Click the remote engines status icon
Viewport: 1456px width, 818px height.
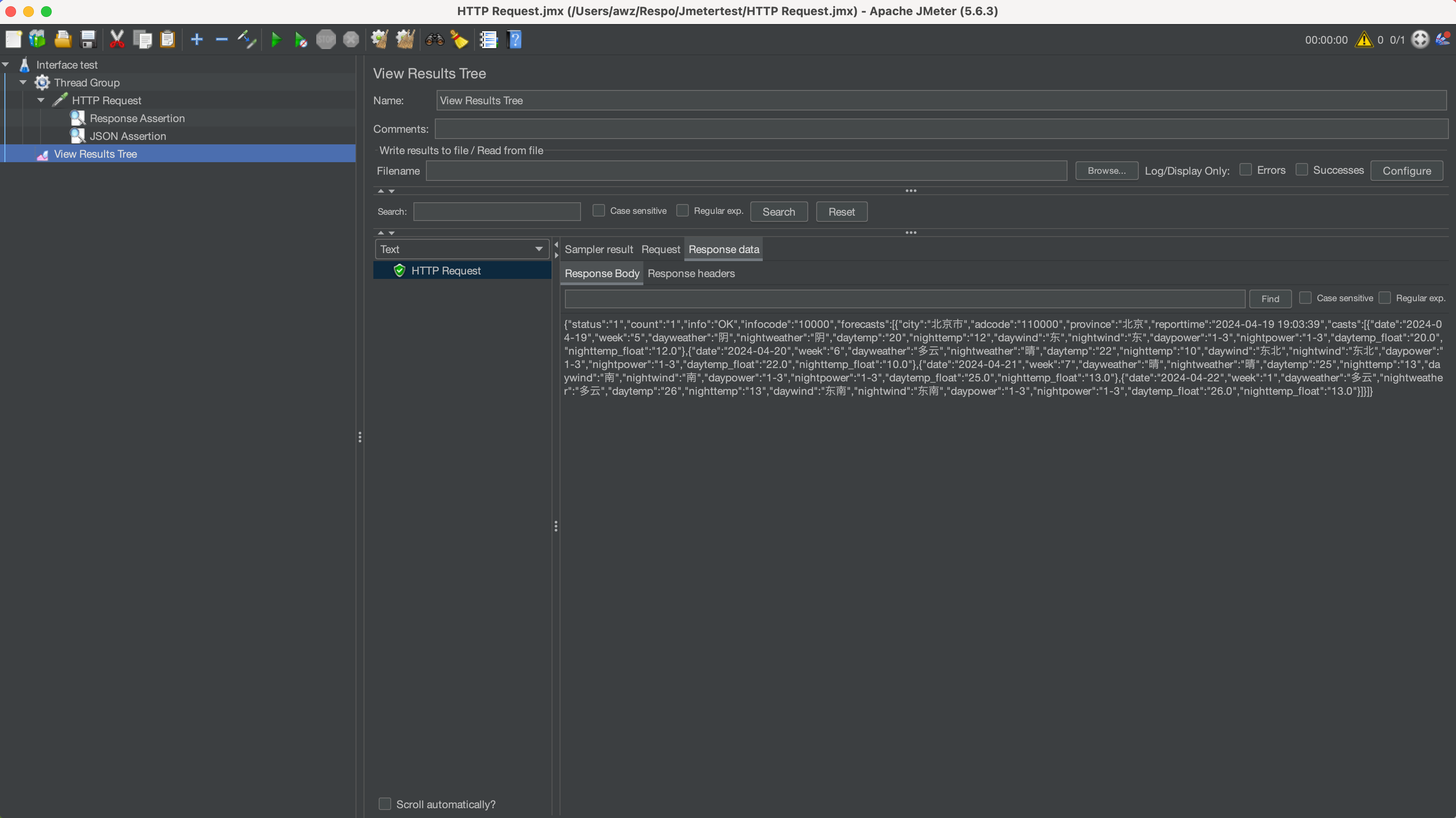tap(1420, 40)
